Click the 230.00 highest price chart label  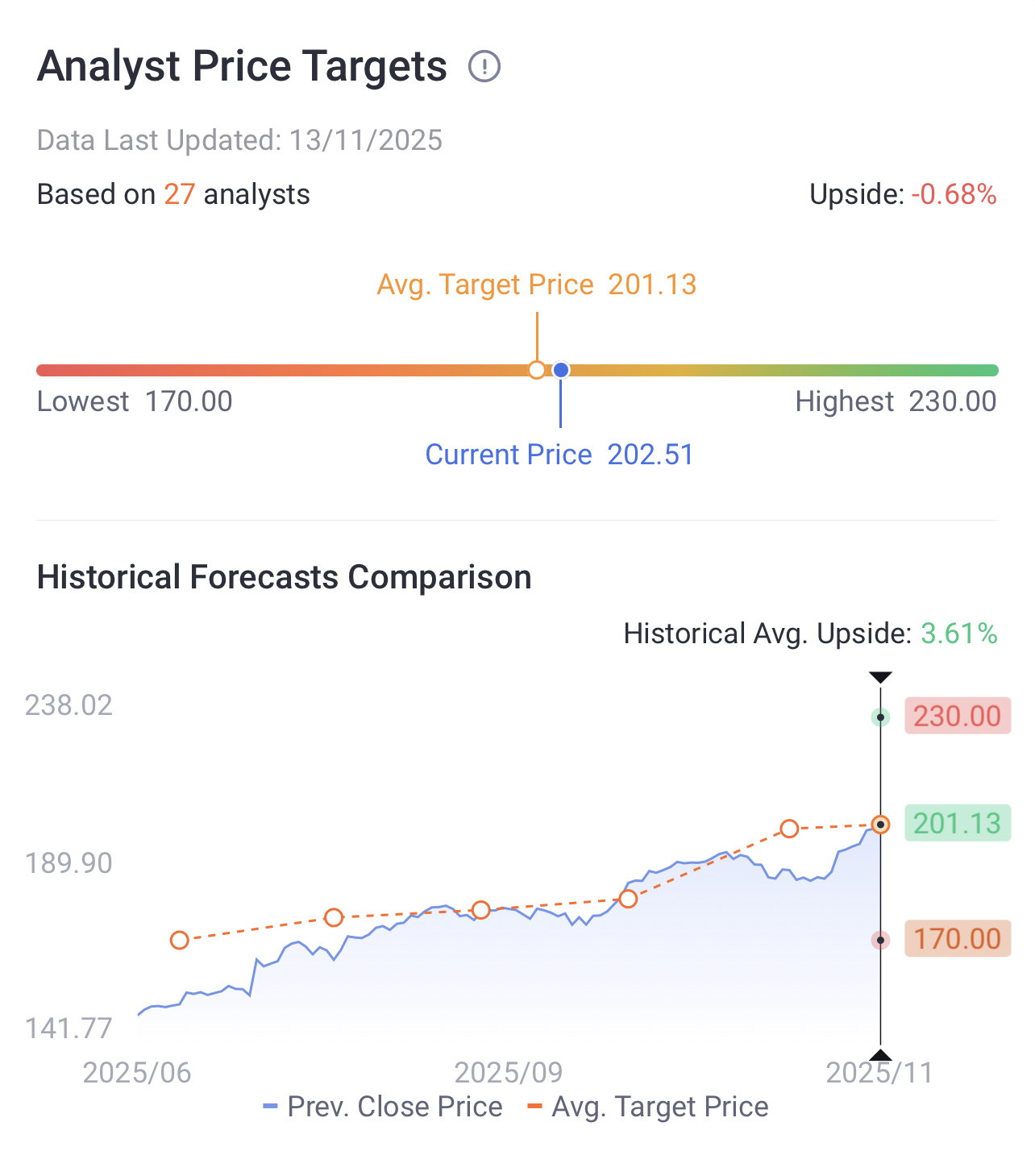(957, 716)
